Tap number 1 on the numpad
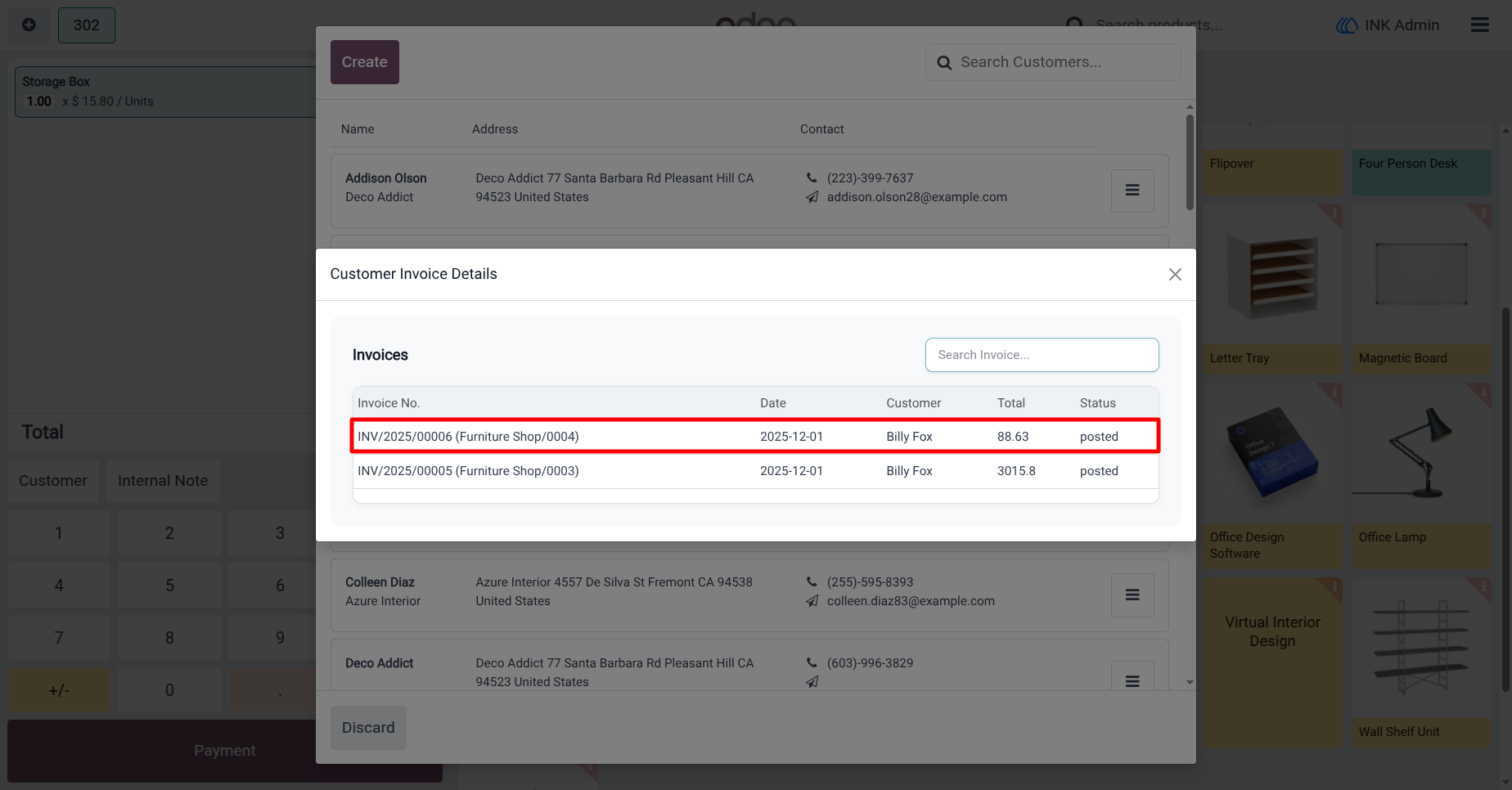The height and width of the screenshot is (790, 1512). (59, 533)
